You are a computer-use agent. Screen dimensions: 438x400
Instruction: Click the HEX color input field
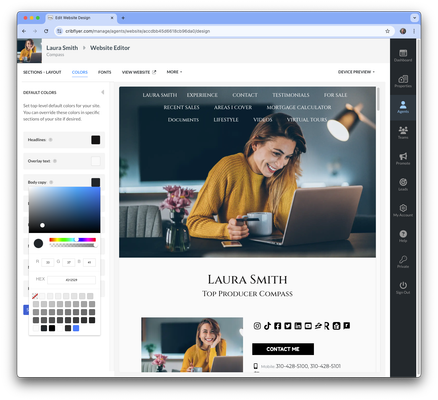(x=71, y=280)
